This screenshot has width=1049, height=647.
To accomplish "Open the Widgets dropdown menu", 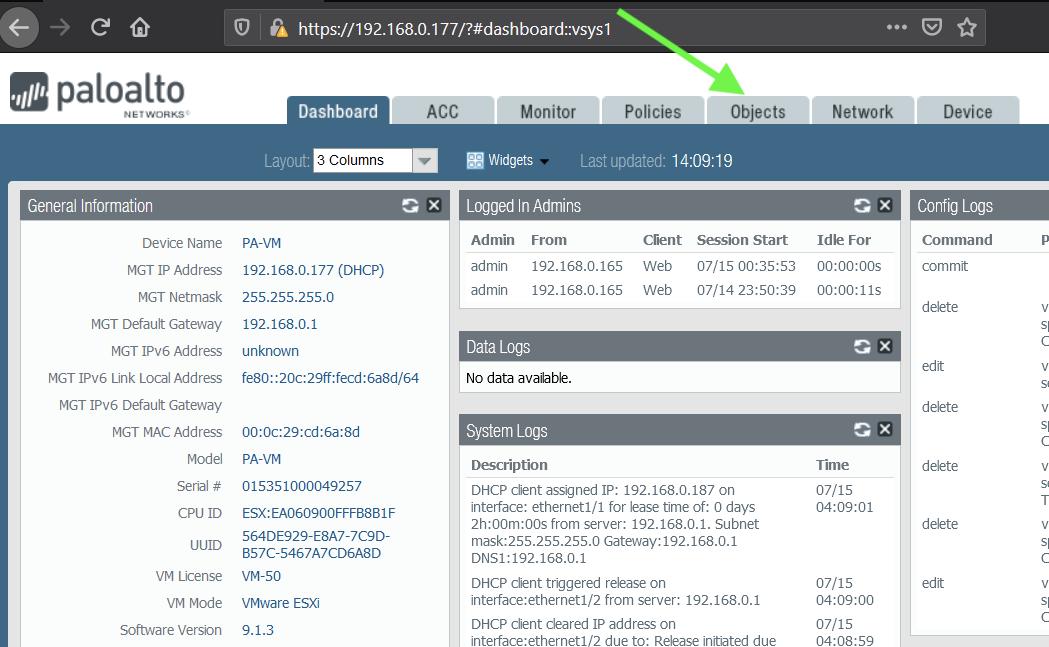I will point(508,160).
